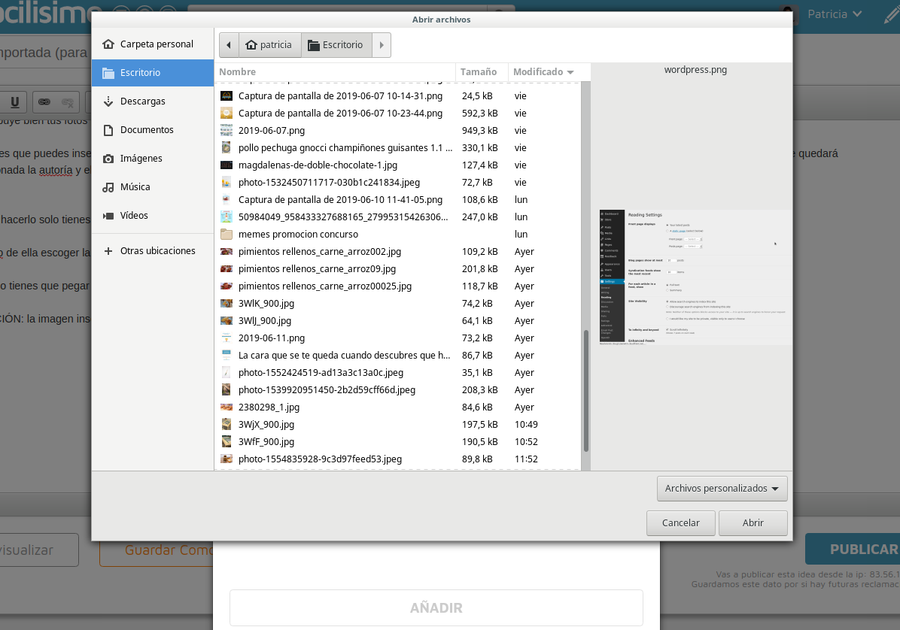Open Carpeta personal in sidebar
This screenshot has height=630, width=900.
click(x=156, y=44)
